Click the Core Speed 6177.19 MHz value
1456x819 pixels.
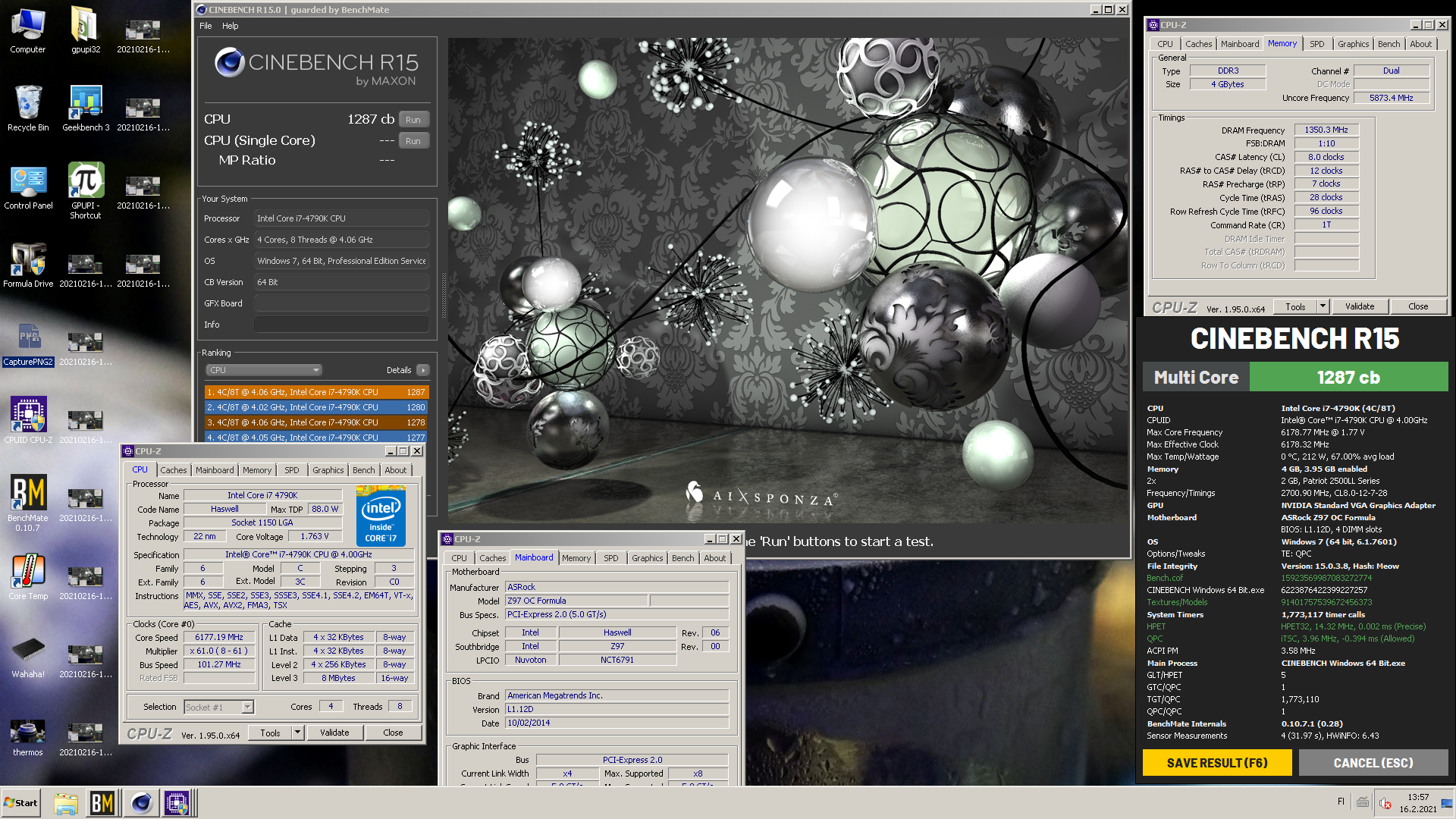pyautogui.click(x=218, y=637)
